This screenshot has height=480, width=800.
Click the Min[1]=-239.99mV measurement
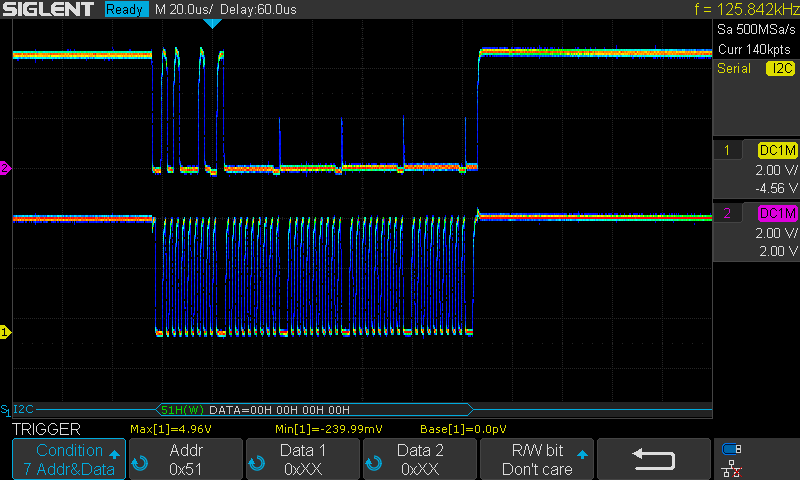(329, 429)
